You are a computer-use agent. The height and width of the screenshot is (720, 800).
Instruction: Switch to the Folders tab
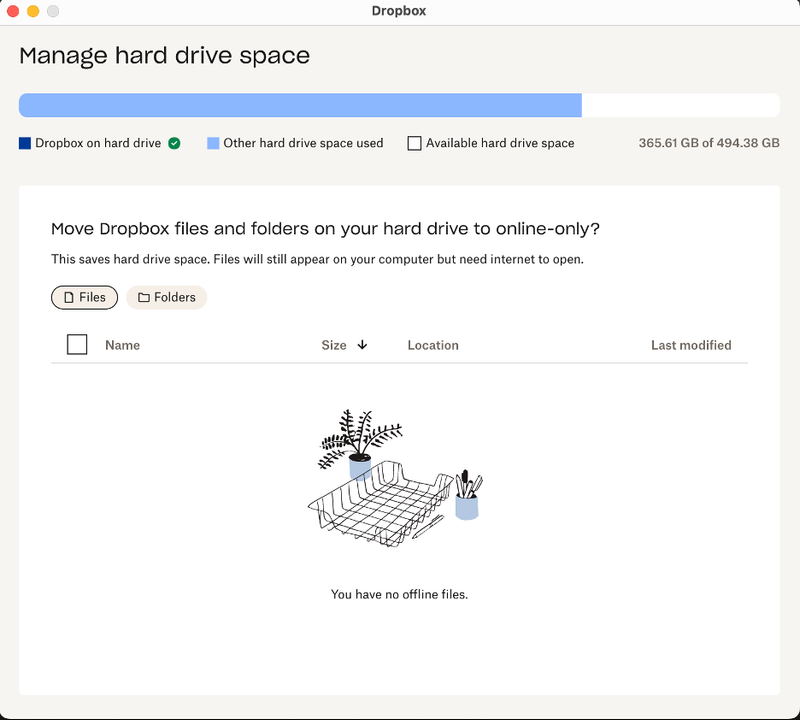pos(166,297)
